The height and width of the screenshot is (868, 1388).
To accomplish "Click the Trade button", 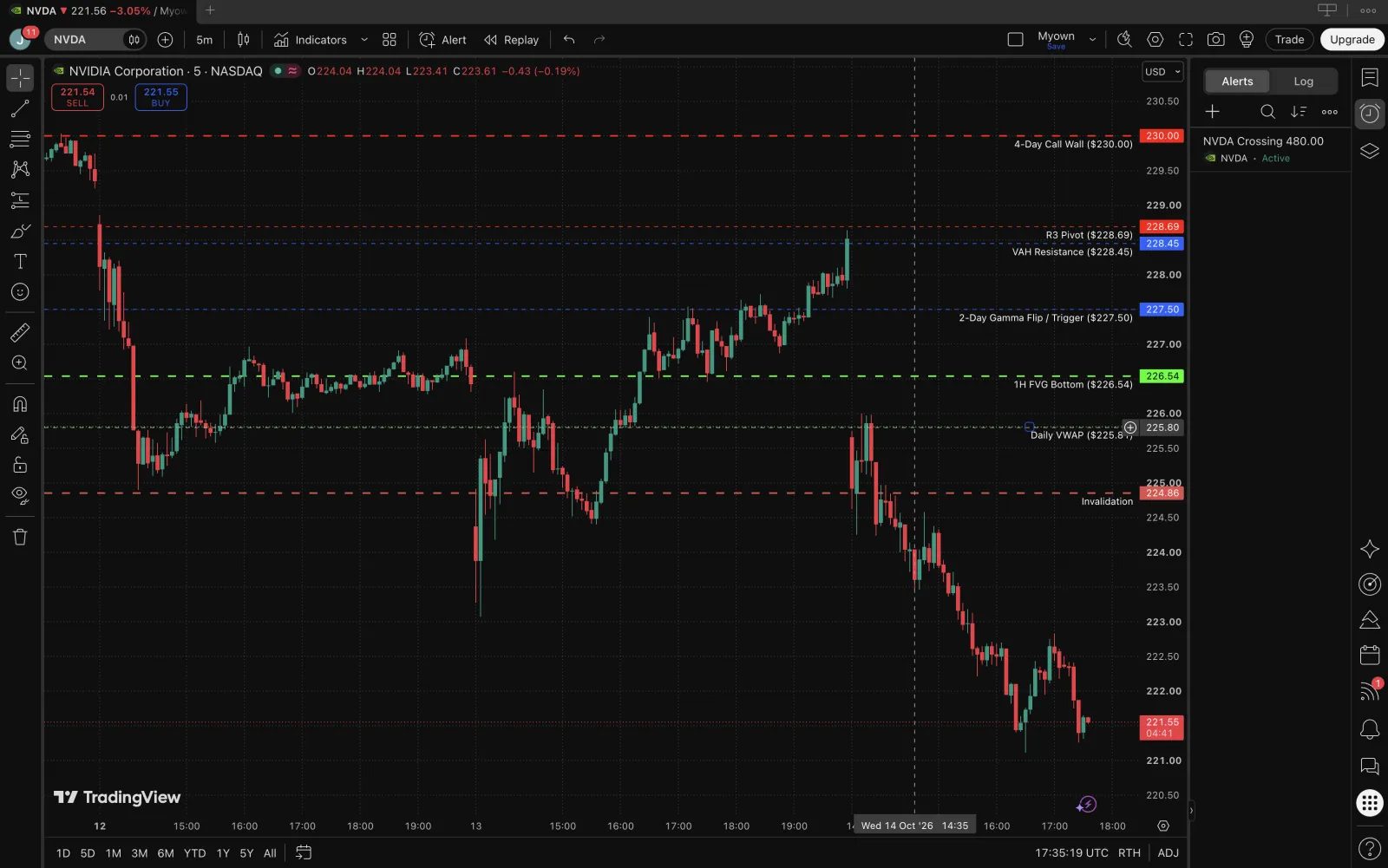I will click(1289, 40).
